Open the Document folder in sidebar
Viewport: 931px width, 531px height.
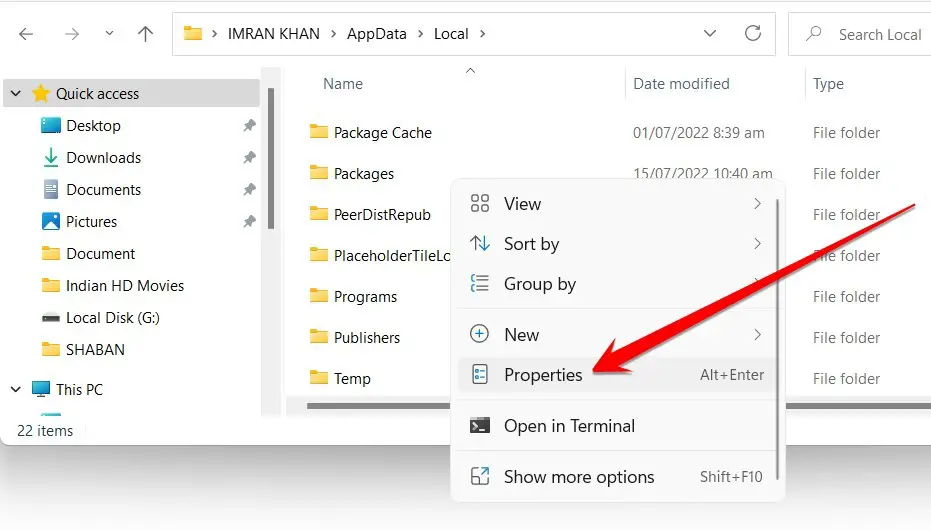tap(100, 254)
